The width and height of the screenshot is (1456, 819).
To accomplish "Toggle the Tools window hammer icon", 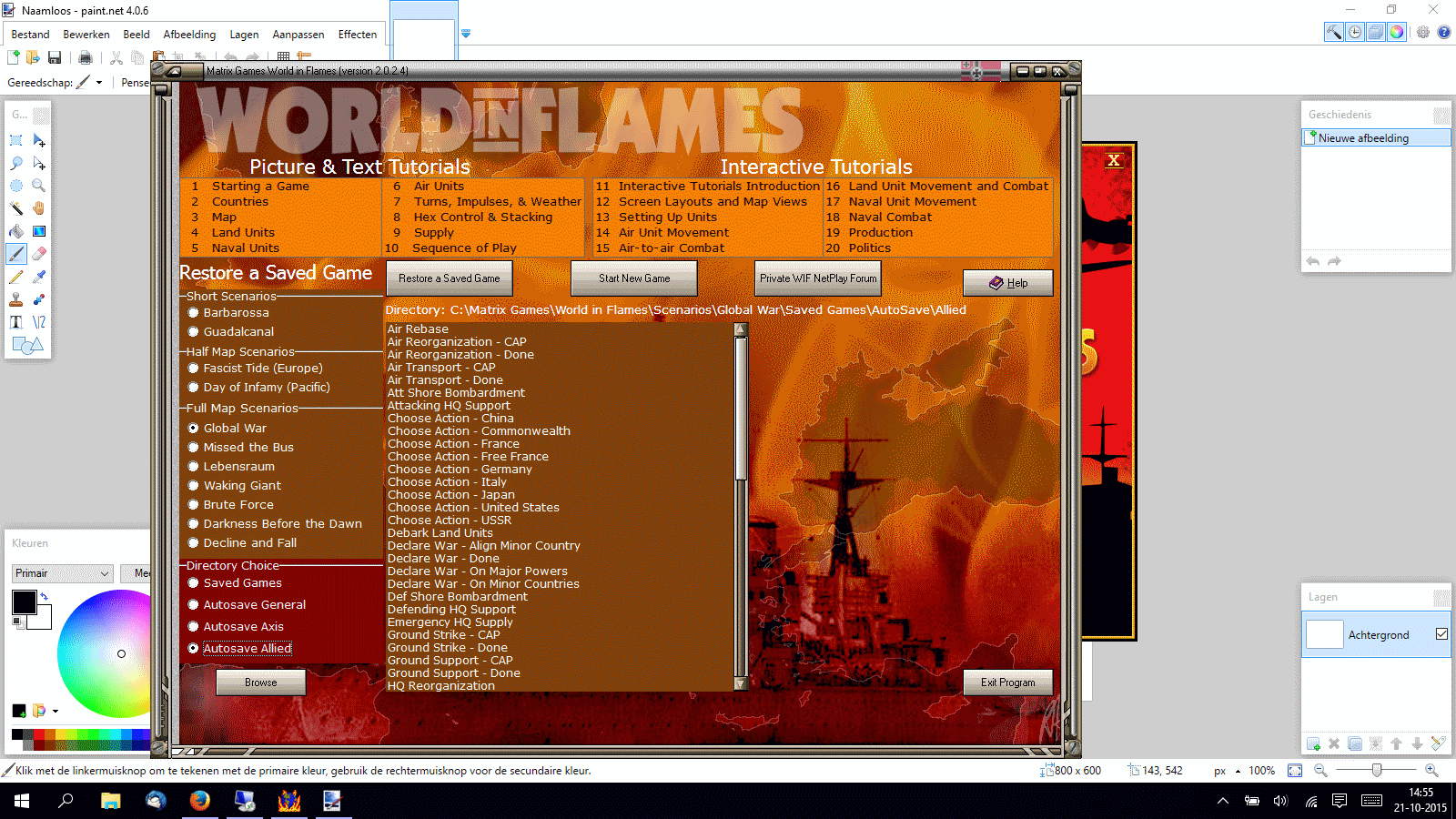I will 1333,32.
